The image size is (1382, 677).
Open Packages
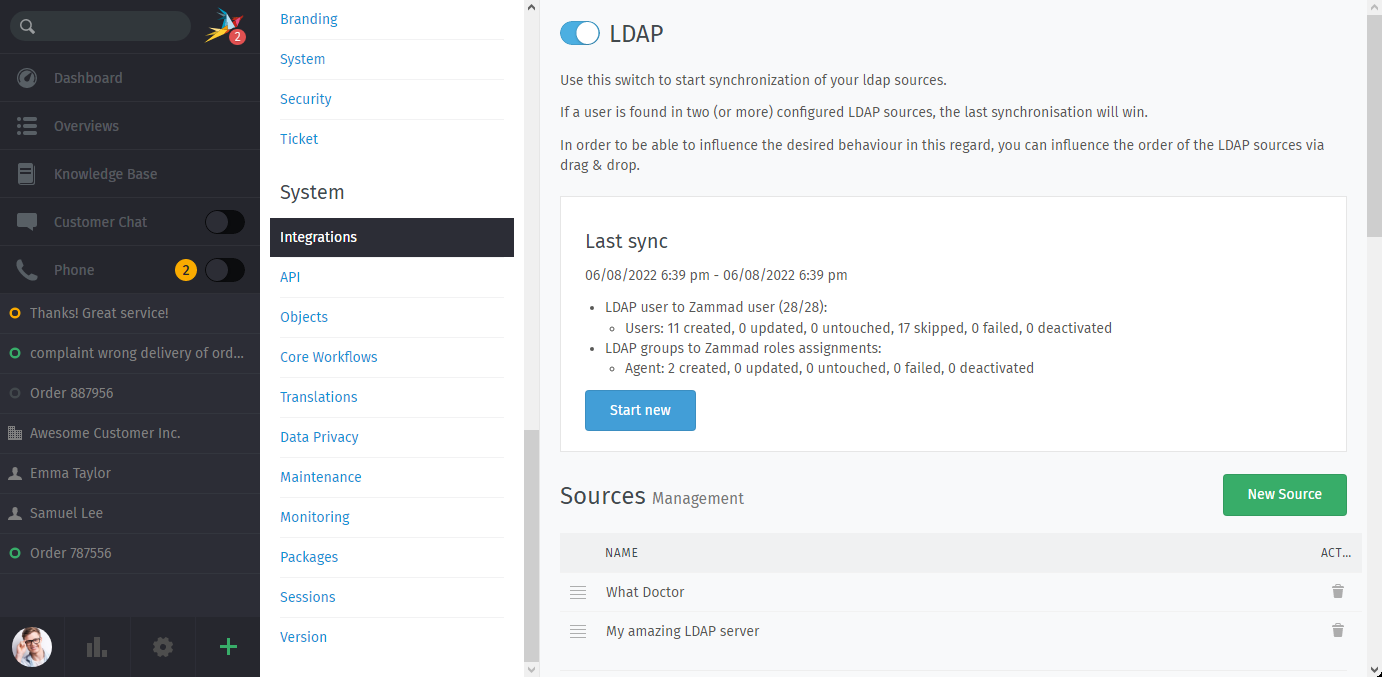point(309,557)
